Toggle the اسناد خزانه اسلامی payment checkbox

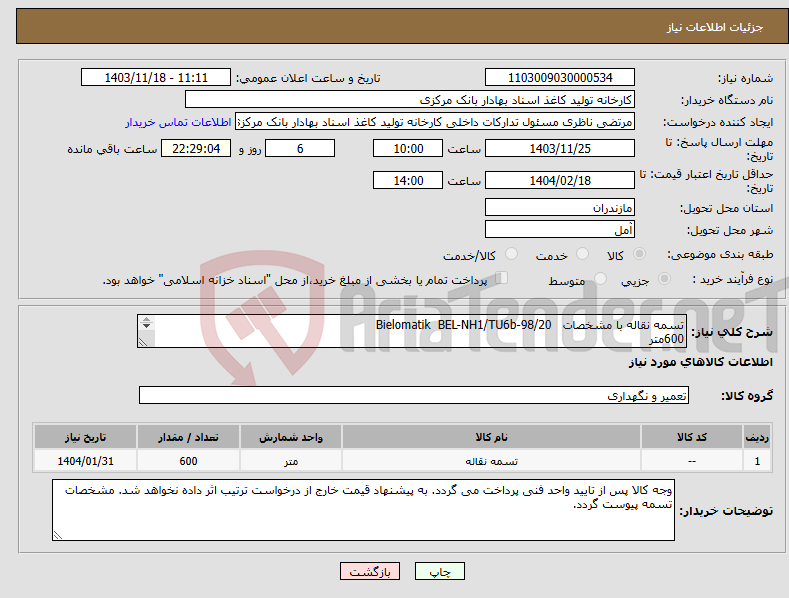point(501,277)
